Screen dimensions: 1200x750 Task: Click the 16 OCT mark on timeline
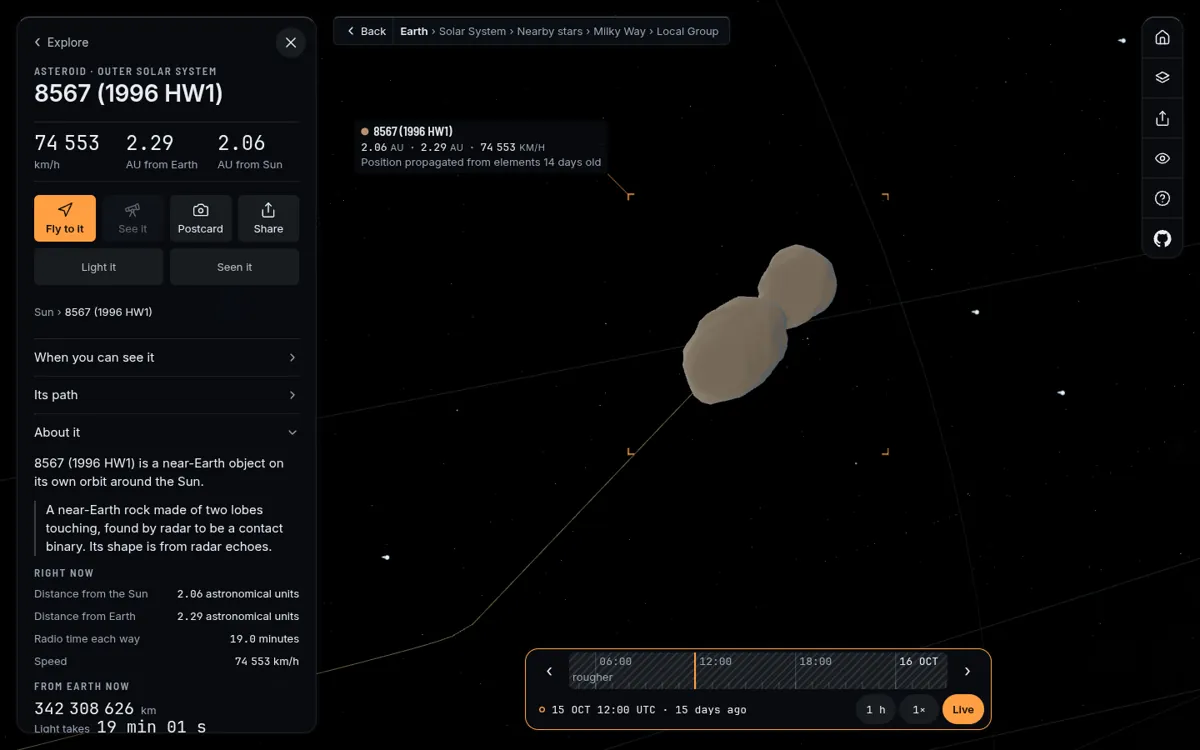(918, 661)
